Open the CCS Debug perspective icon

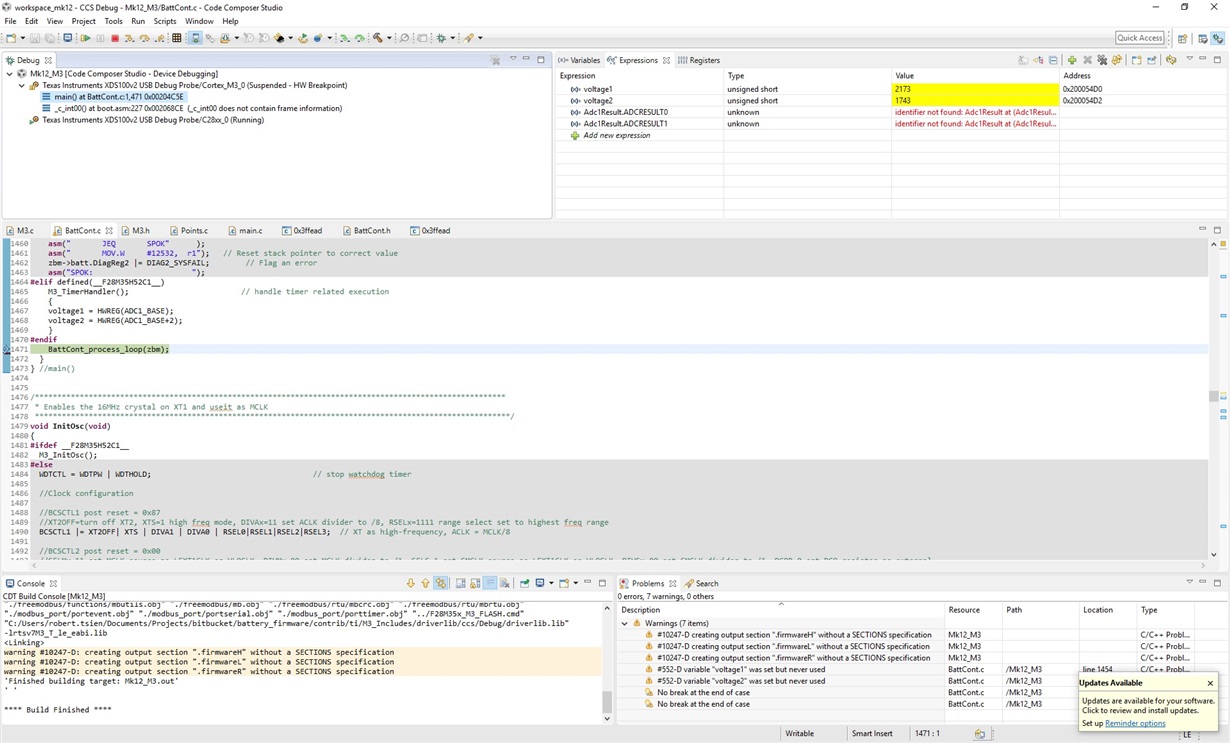tap(1218, 38)
